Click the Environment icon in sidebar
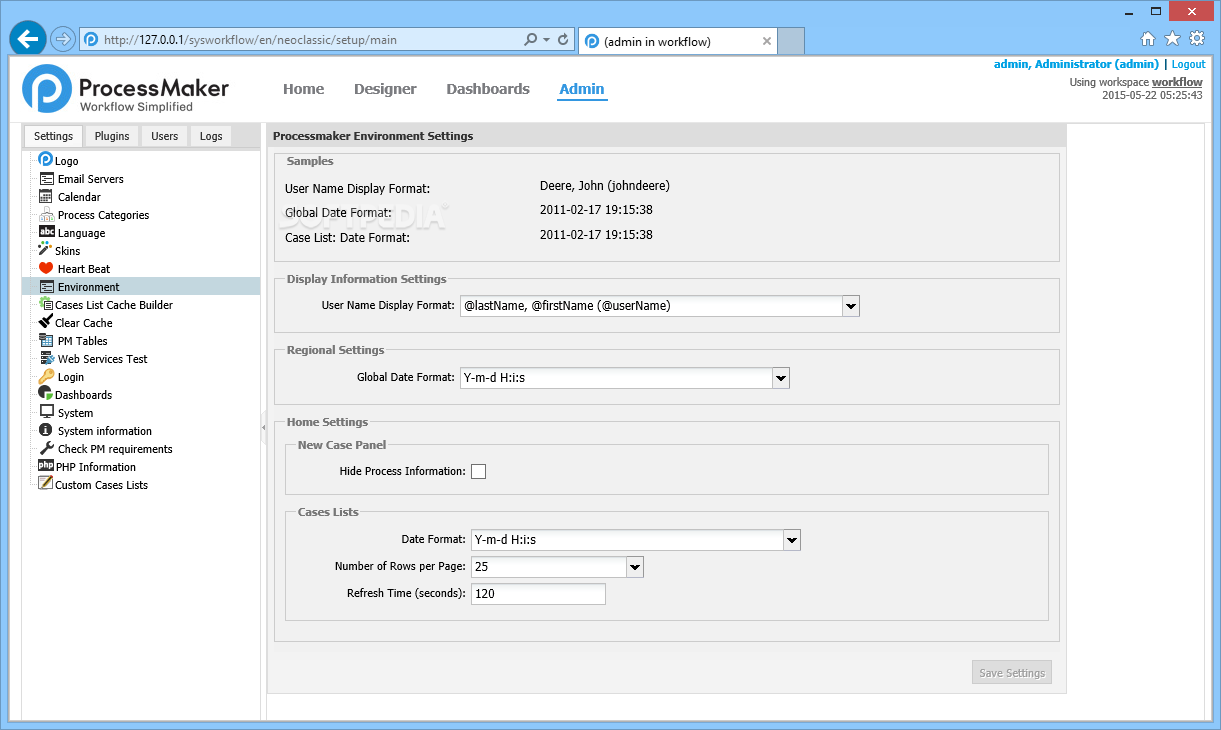This screenshot has width=1221, height=730. pos(46,287)
